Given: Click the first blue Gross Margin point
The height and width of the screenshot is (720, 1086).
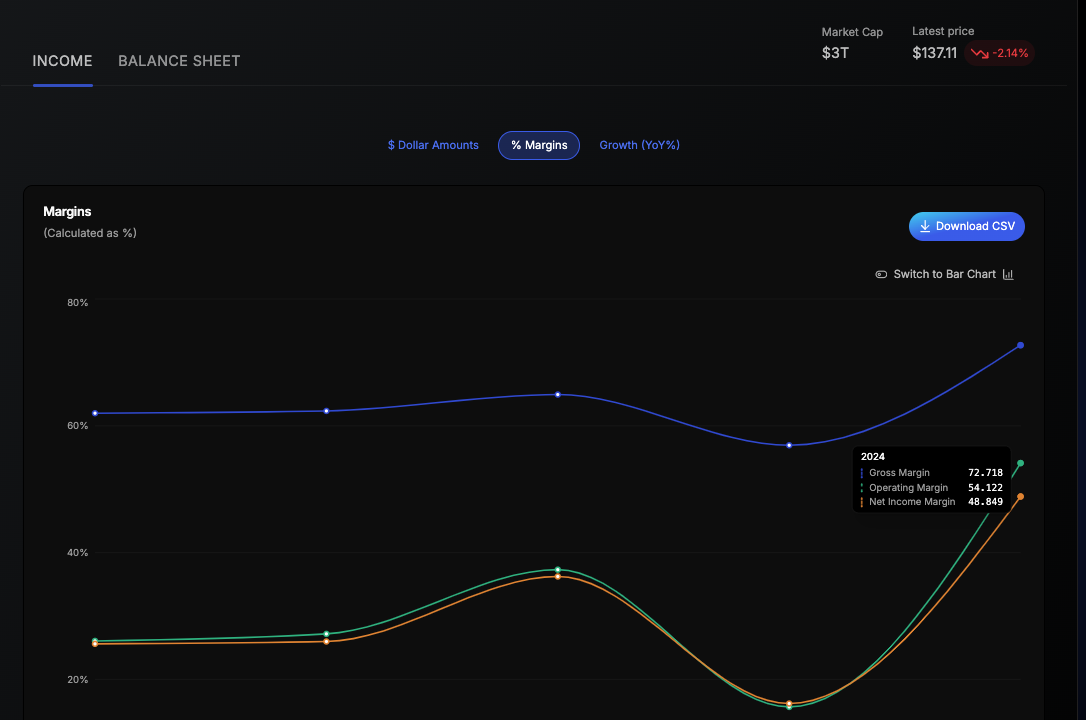Looking at the screenshot, I should [x=95, y=413].
